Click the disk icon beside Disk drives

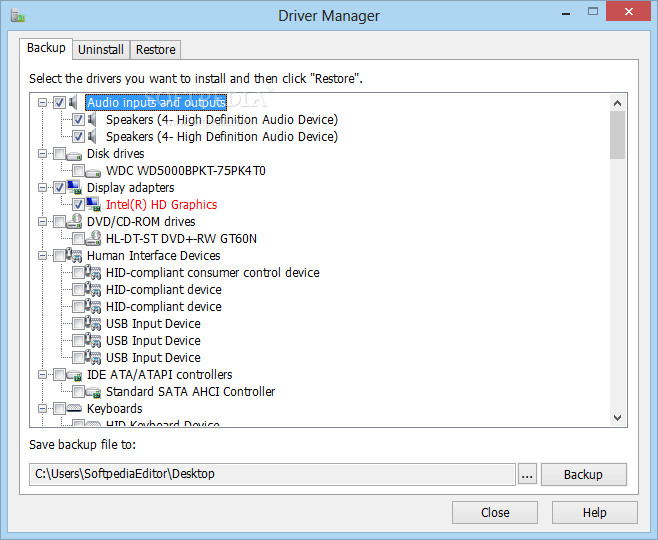coord(74,155)
